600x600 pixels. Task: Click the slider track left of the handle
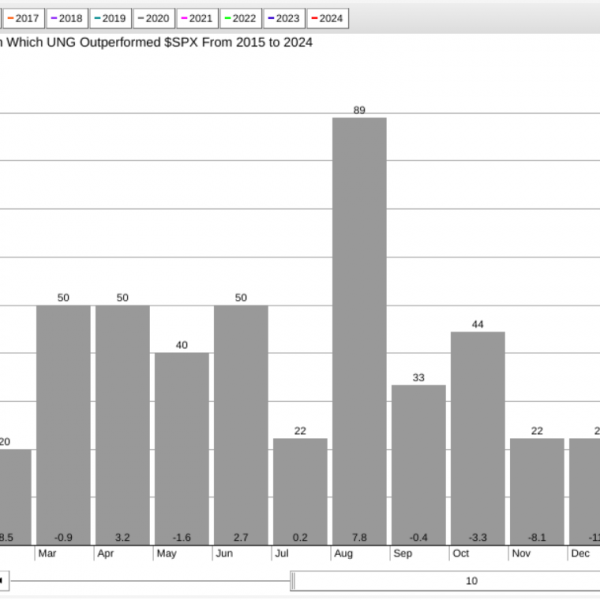pos(150,581)
